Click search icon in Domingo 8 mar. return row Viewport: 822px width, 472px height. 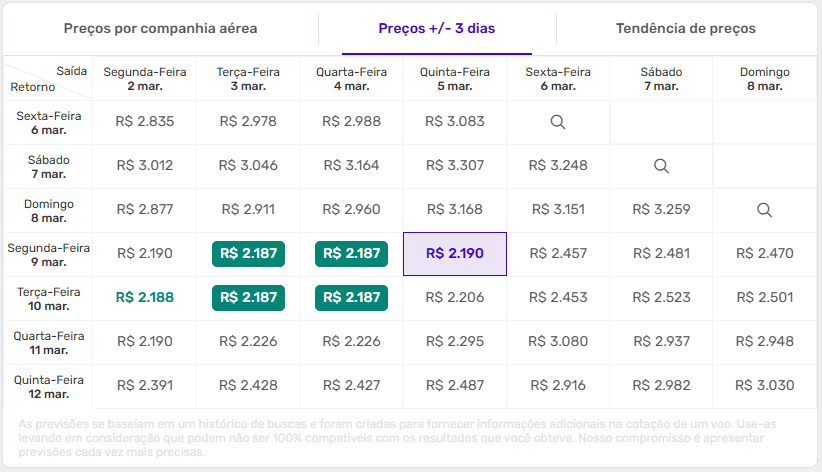pos(764,210)
